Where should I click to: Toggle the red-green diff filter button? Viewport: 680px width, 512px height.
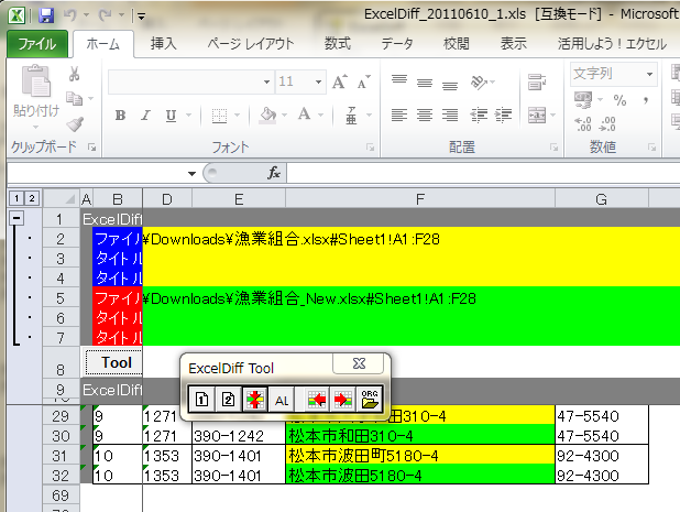255,399
